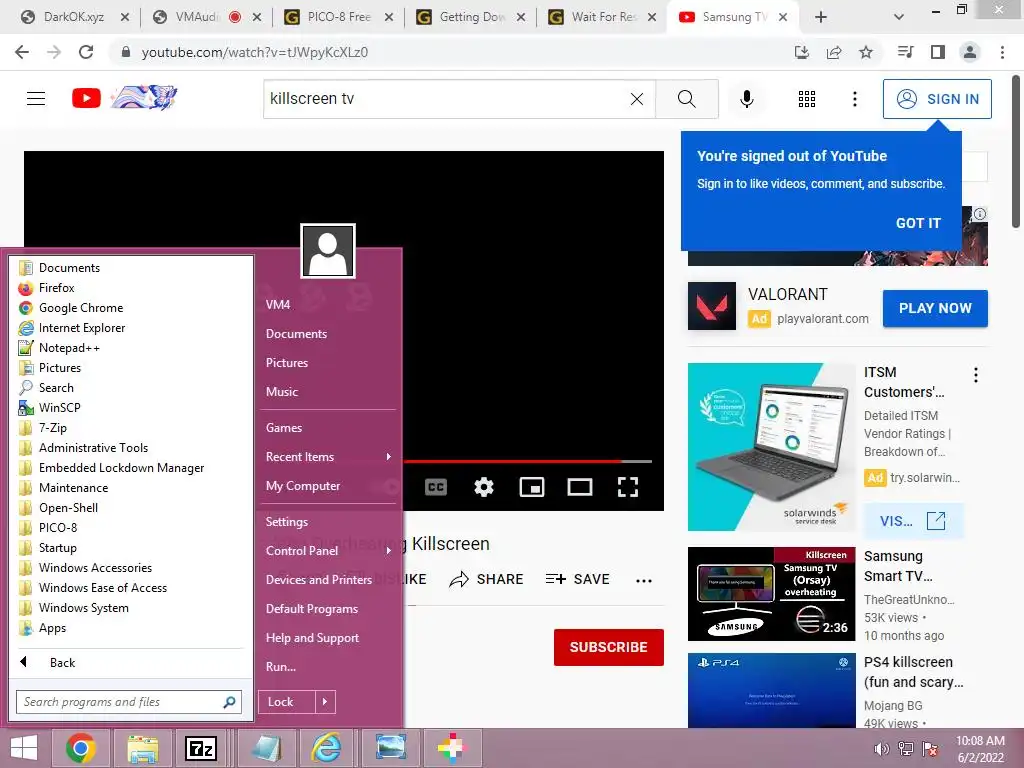
Task: Open YouTube settings three-dot menu
Action: [854, 99]
